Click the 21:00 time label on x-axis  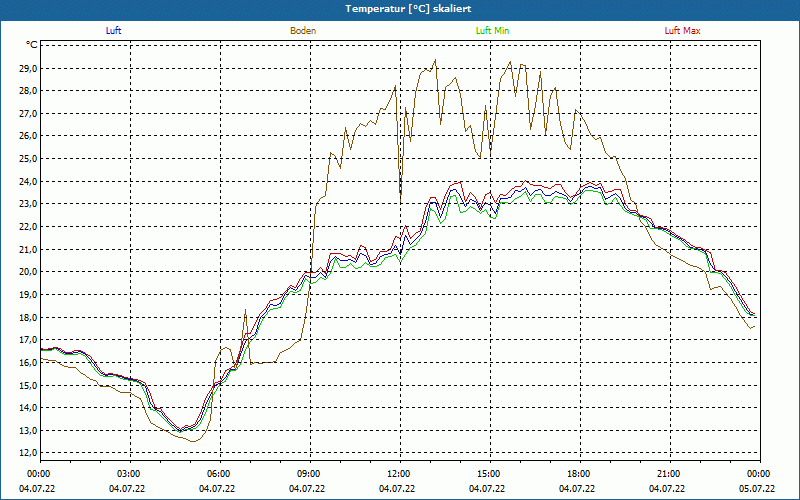[x=669, y=474]
